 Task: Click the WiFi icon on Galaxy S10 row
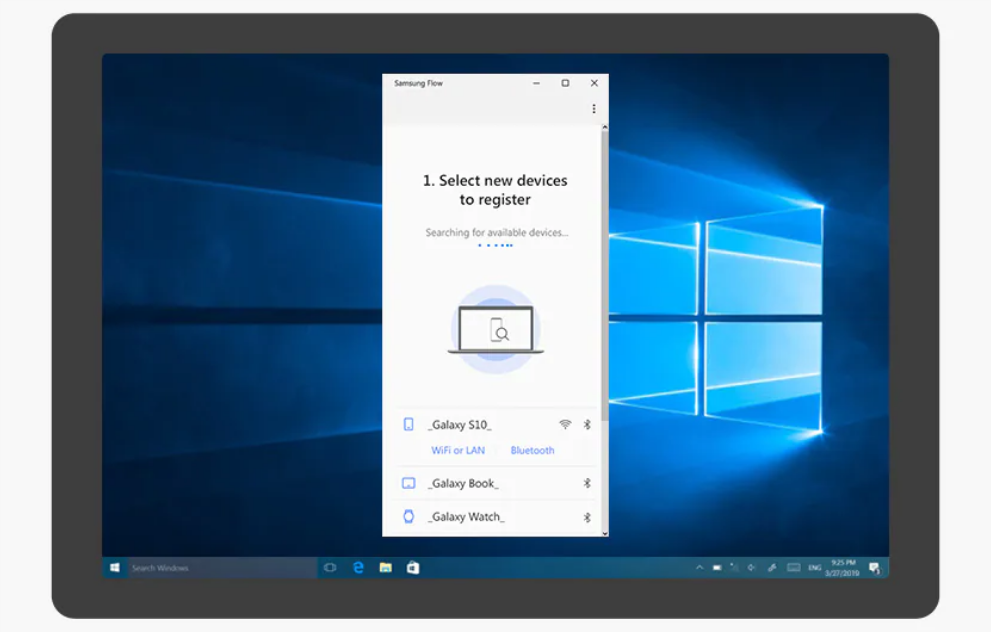[565, 425]
